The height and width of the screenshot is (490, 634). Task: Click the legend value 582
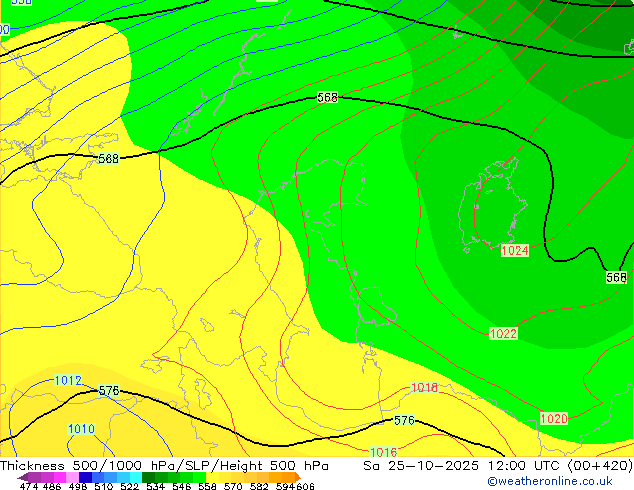[259, 486]
